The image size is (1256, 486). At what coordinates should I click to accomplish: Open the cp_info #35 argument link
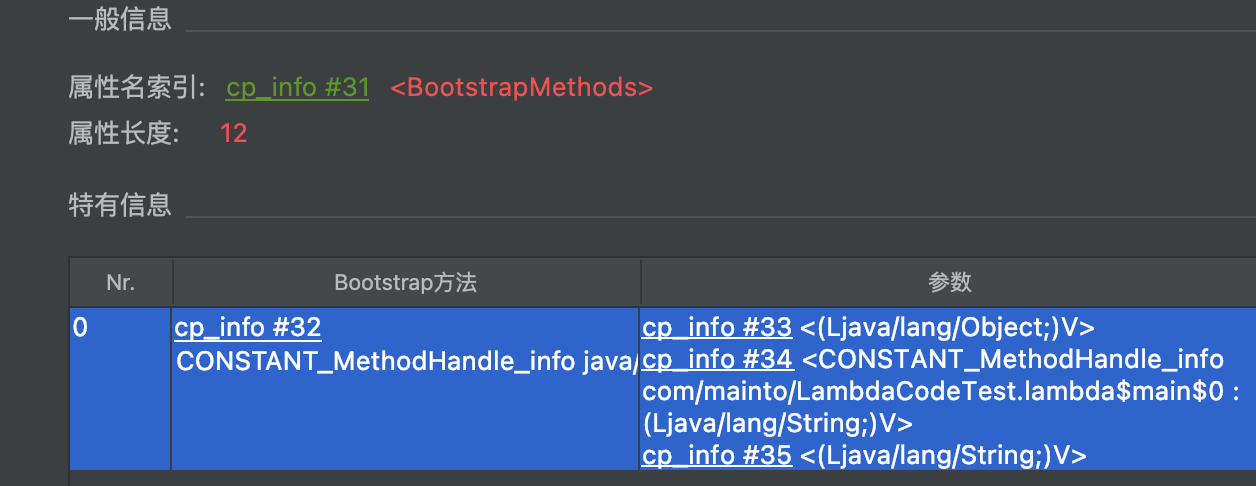click(x=717, y=456)
